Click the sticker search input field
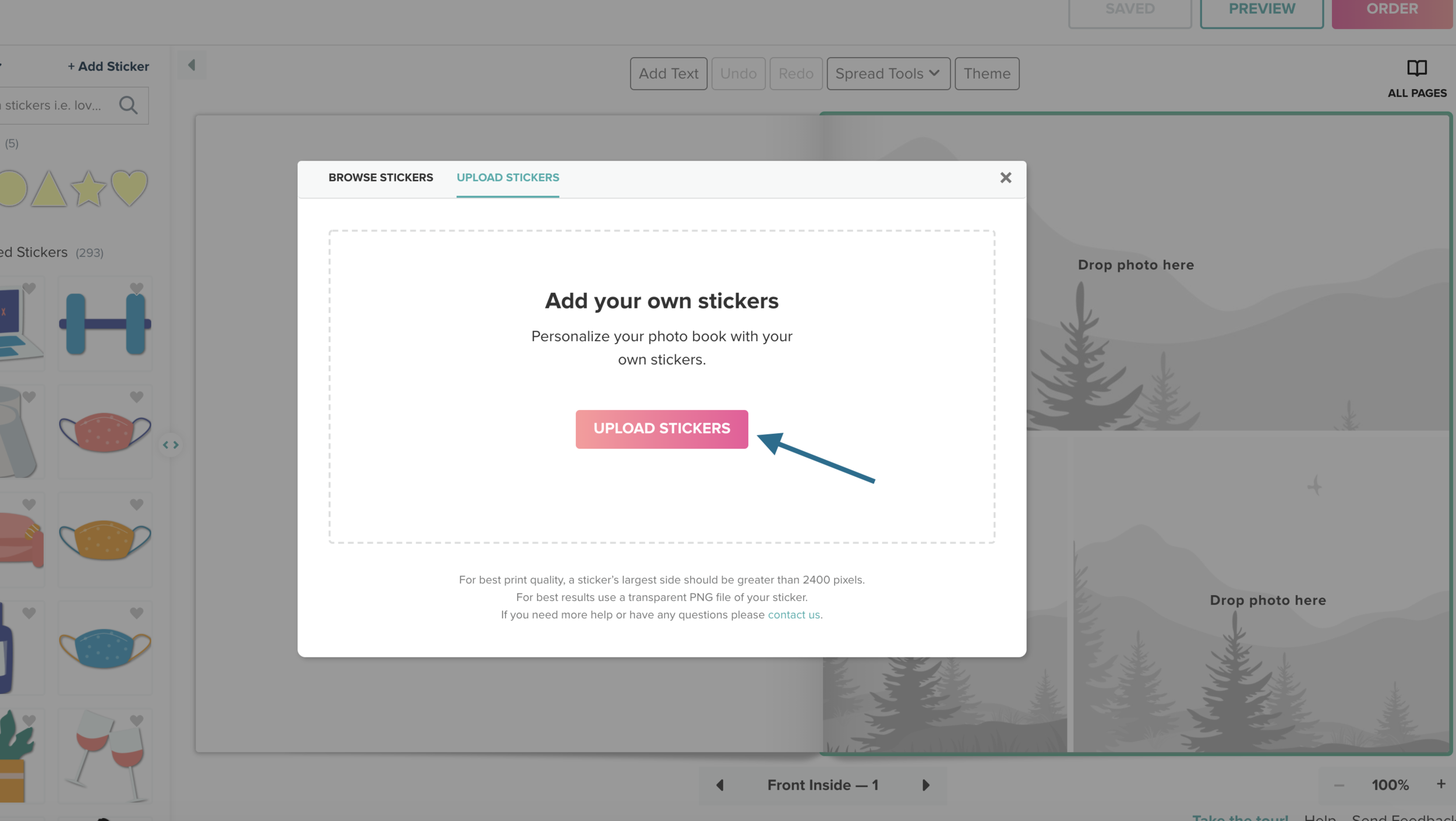The height and width of the screenshot is (821, 1456). click(52, 105)
